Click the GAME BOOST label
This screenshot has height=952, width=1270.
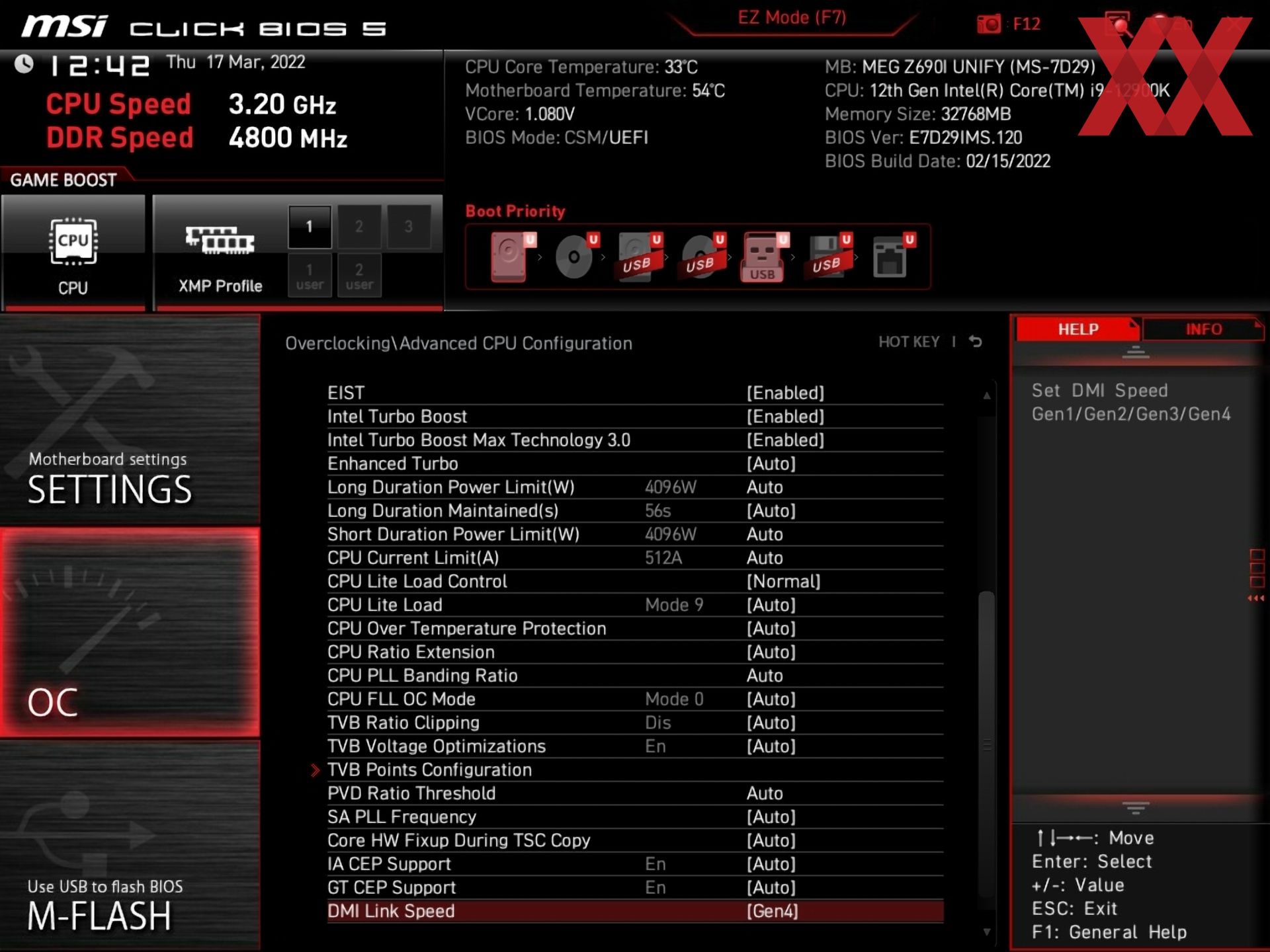coord(63,180)
